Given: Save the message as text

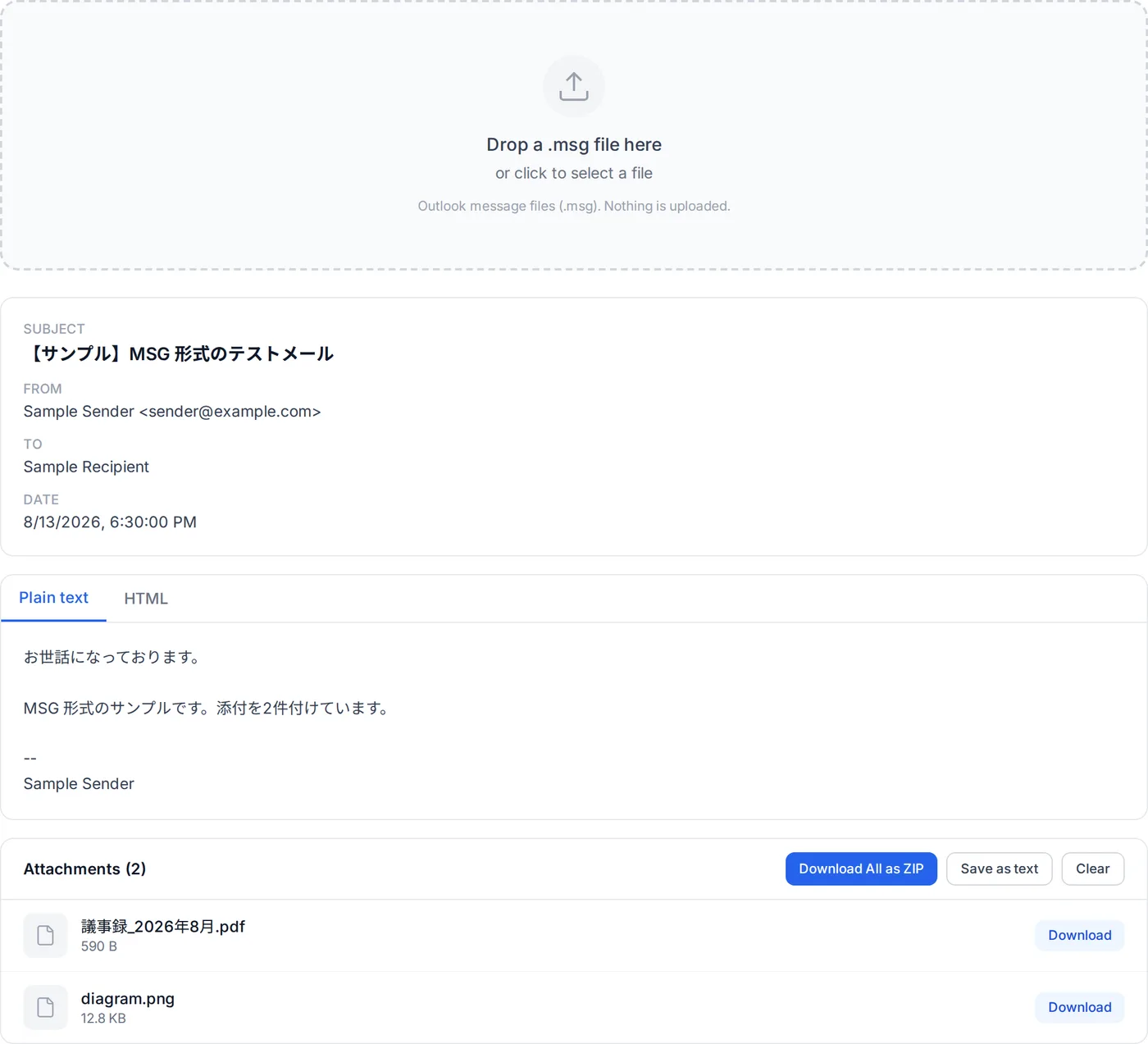Looking at the screenshot, I should point(999,868).
